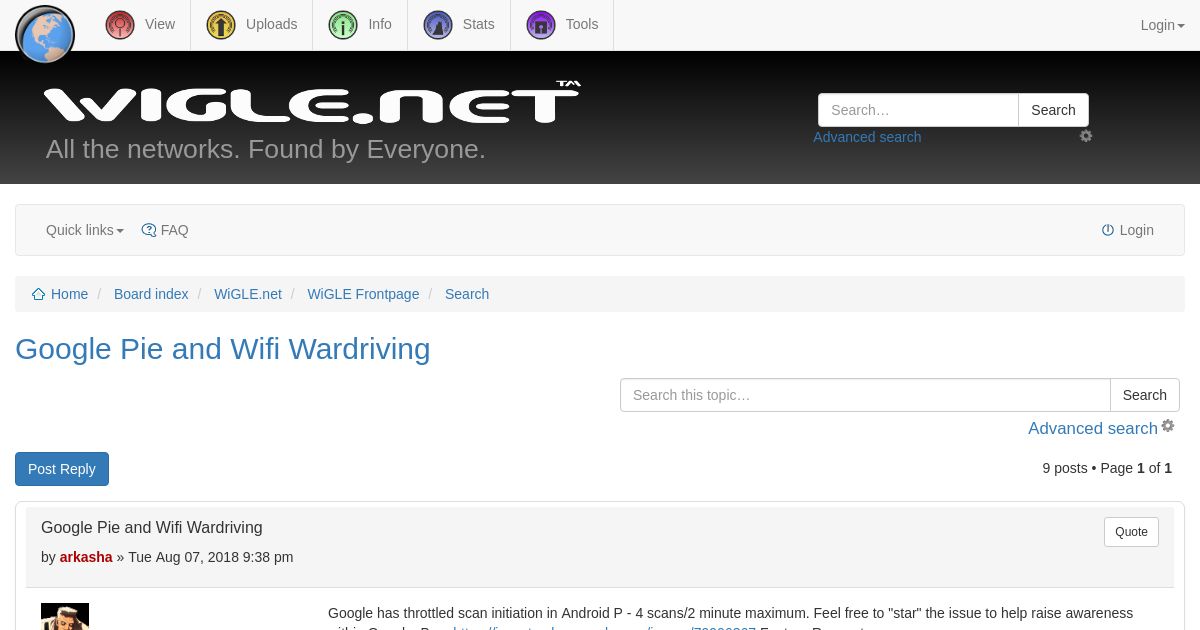Open header Advanced search link
Viewport: 1200px width, 630px height.
(867, 137)
